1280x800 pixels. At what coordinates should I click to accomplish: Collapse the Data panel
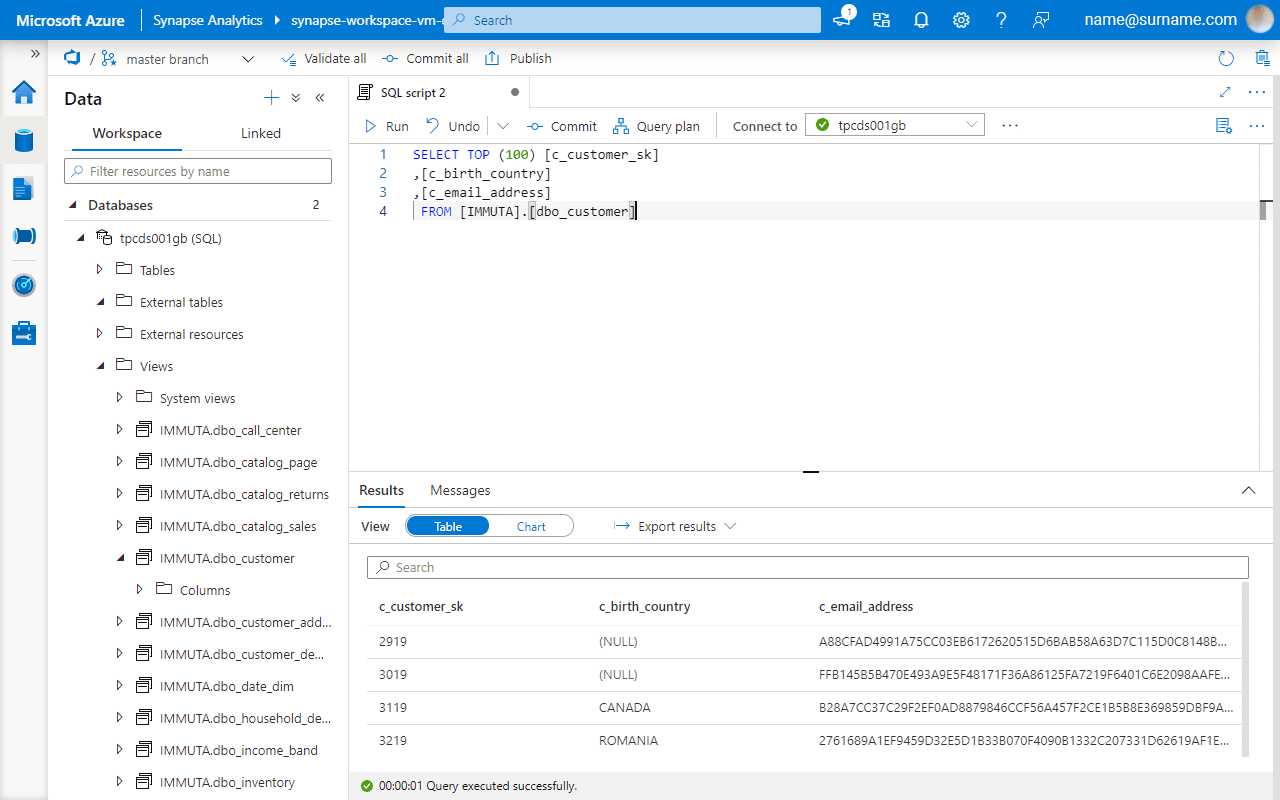320,98
